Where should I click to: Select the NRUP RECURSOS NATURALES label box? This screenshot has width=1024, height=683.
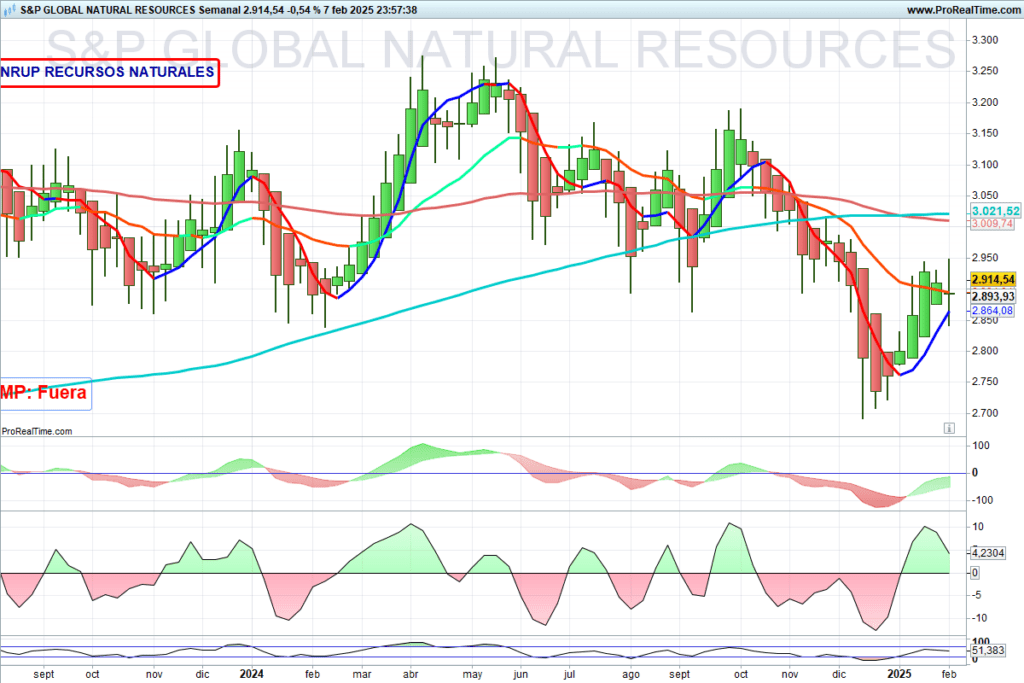[x=108, y=72]
